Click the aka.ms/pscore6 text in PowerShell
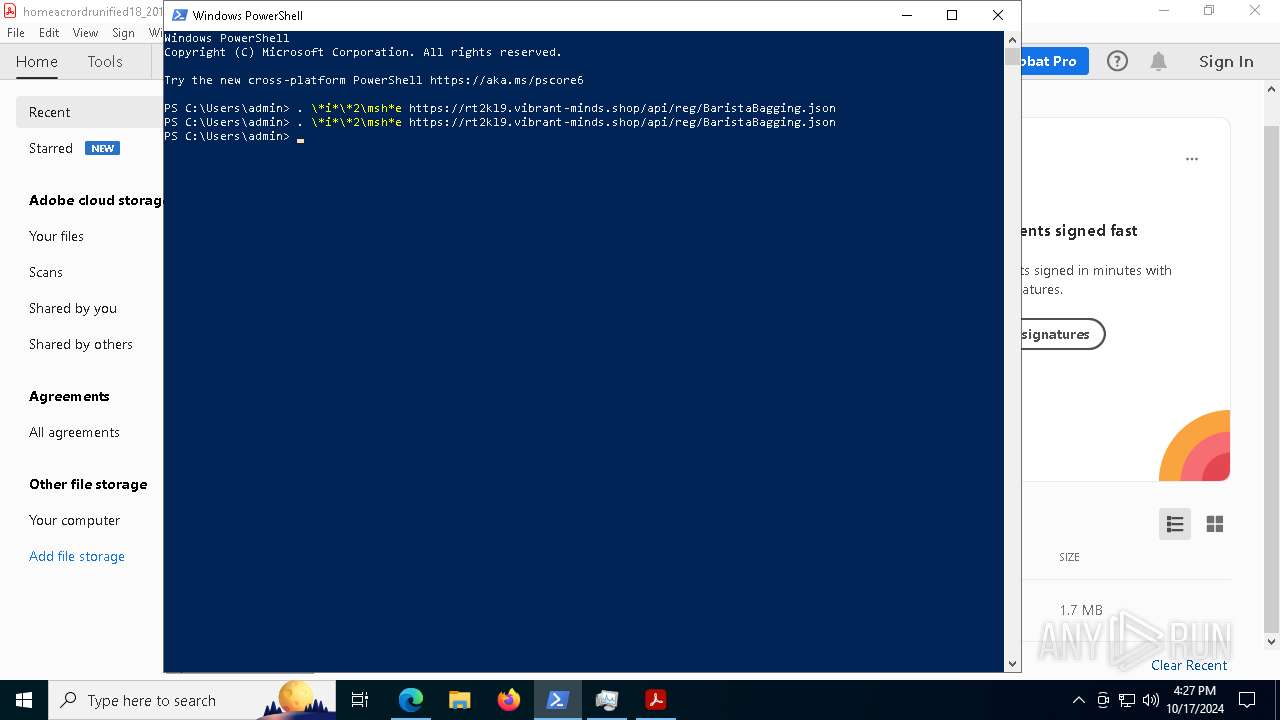 click(507, 80)
